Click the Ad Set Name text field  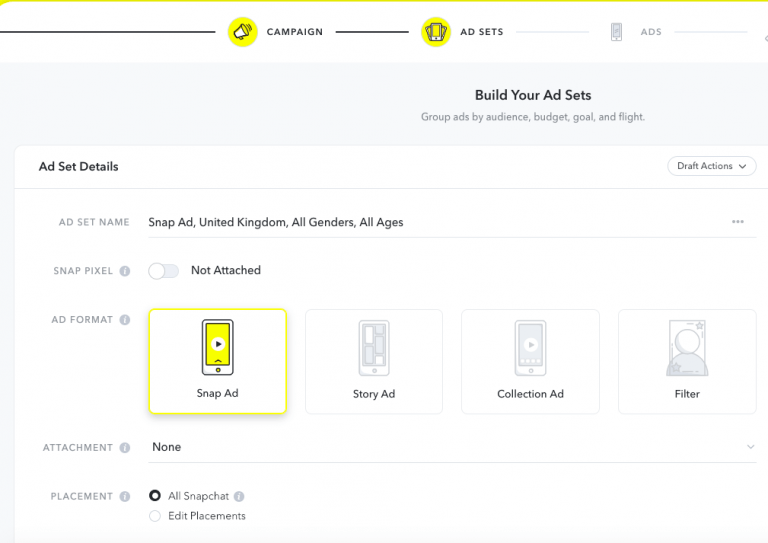[x=430, y=222]
